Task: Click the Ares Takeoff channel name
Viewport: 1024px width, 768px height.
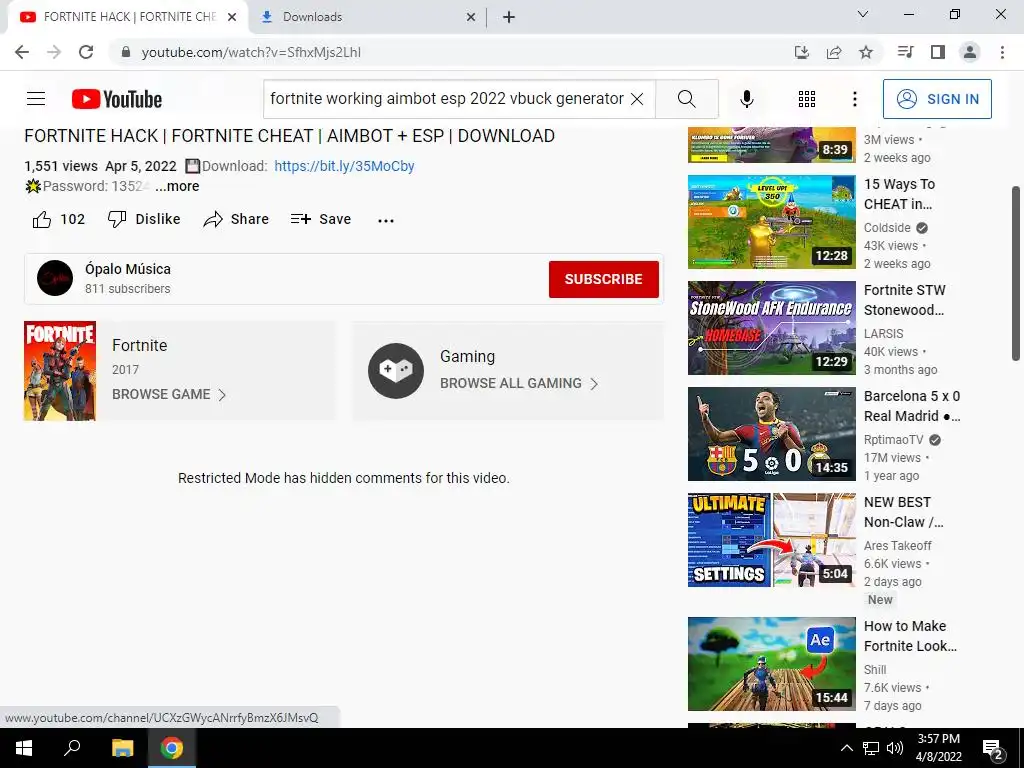Action: pyautogui.click(x=897, y=545)
